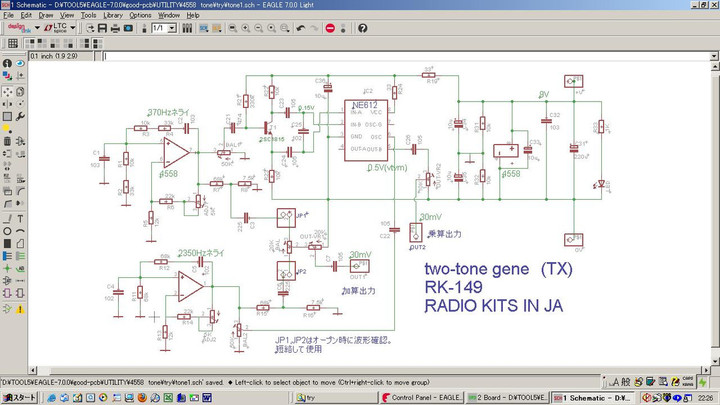Click the red Stop command icon
Viewport: 720px width, 405px height.
tap(330, 28)
